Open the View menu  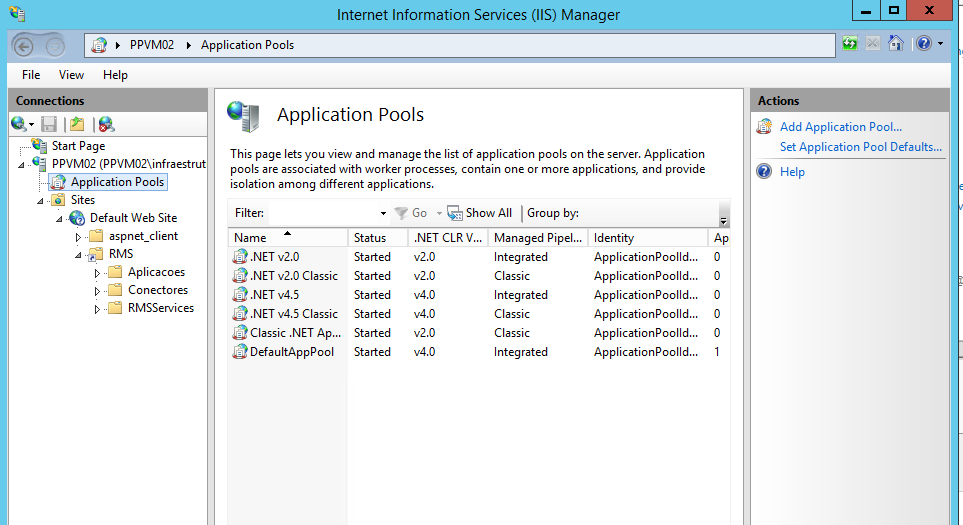pyautogui.click(x=71, y=75)
